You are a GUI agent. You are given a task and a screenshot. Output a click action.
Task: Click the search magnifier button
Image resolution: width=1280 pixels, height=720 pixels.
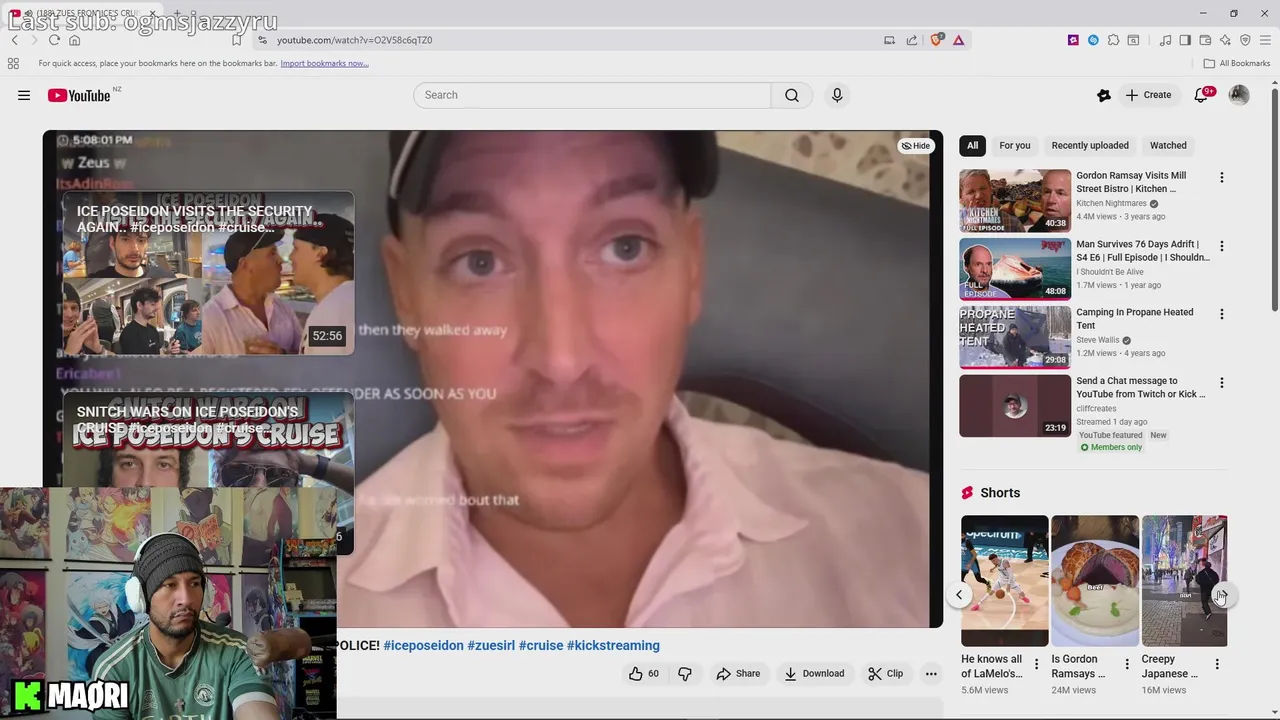pos(792,95)
